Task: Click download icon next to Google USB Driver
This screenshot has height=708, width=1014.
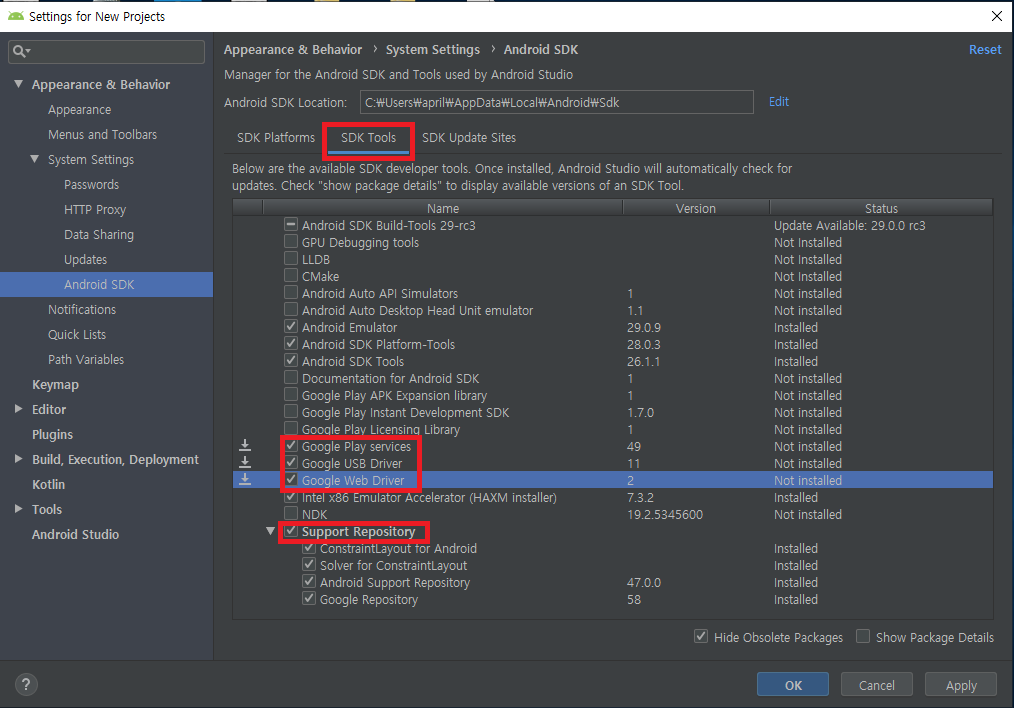Action: click(245, 462)
